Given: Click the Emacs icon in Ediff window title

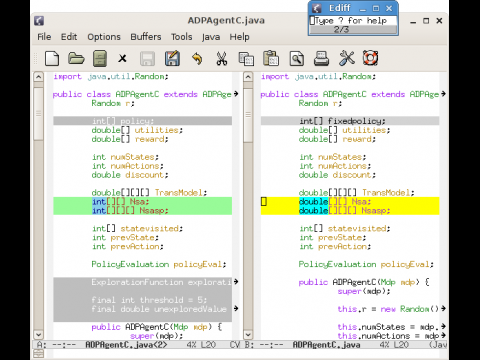Looking at the screenshot, I should click(316, 8).
